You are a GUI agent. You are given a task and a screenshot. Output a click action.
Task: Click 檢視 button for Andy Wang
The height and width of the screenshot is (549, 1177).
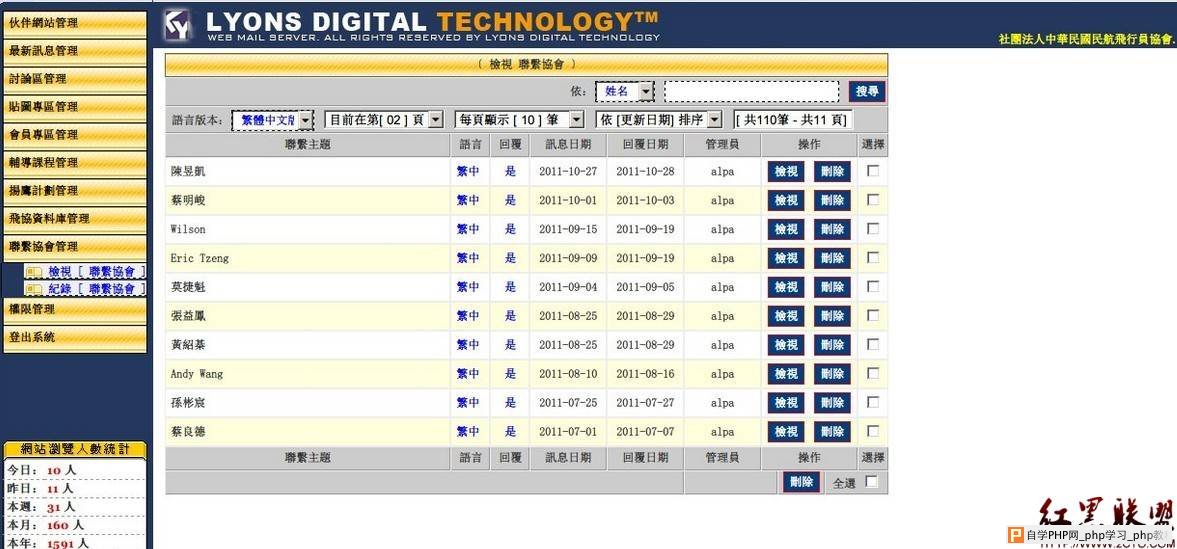[786, 374]
